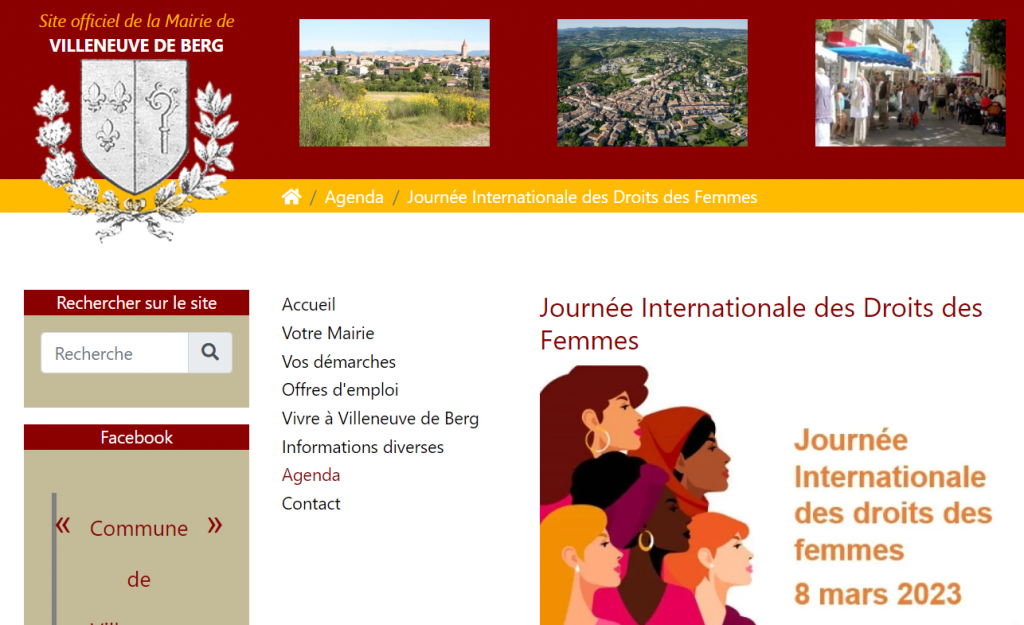Screen dimensions: 1024x625
Task: Open the Commune de Villeneuve Facebook link
Action: 139,528
